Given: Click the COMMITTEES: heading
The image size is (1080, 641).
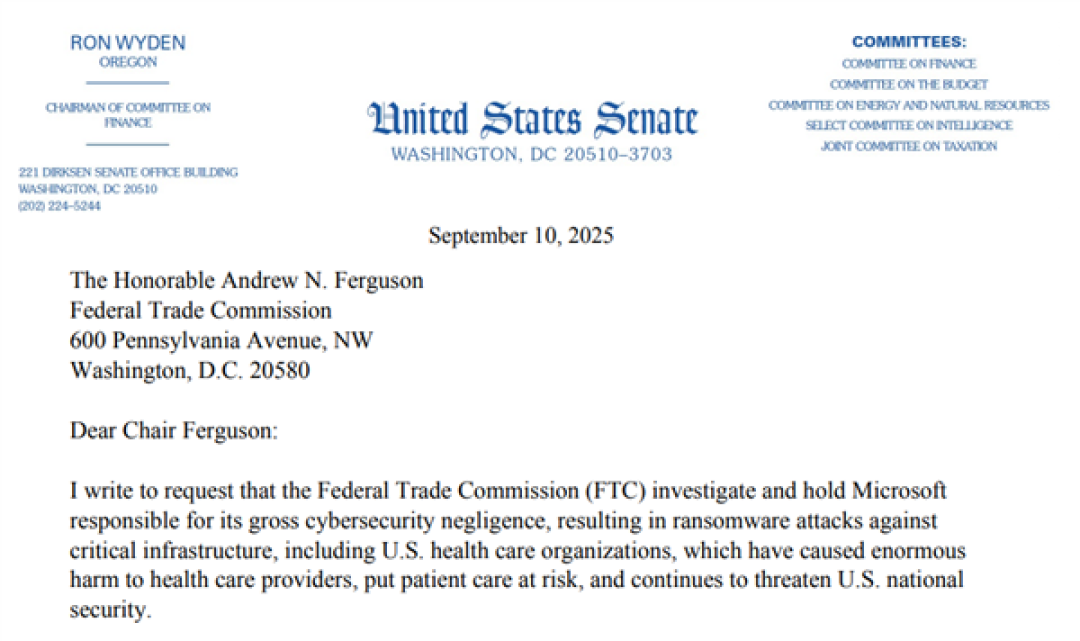Looking at the screenshot, I should pyautogui.click(x=909, y=42).
